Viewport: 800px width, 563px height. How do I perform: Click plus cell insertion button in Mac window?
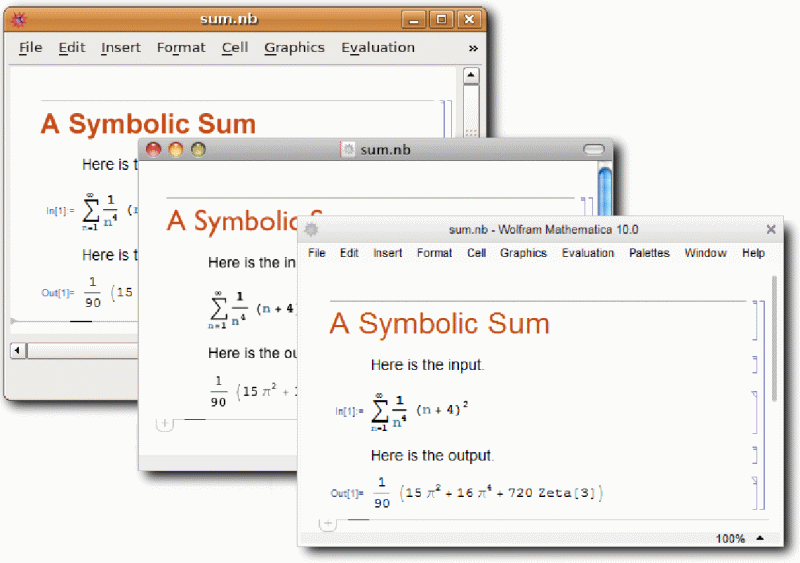click(x=165, y=424)
